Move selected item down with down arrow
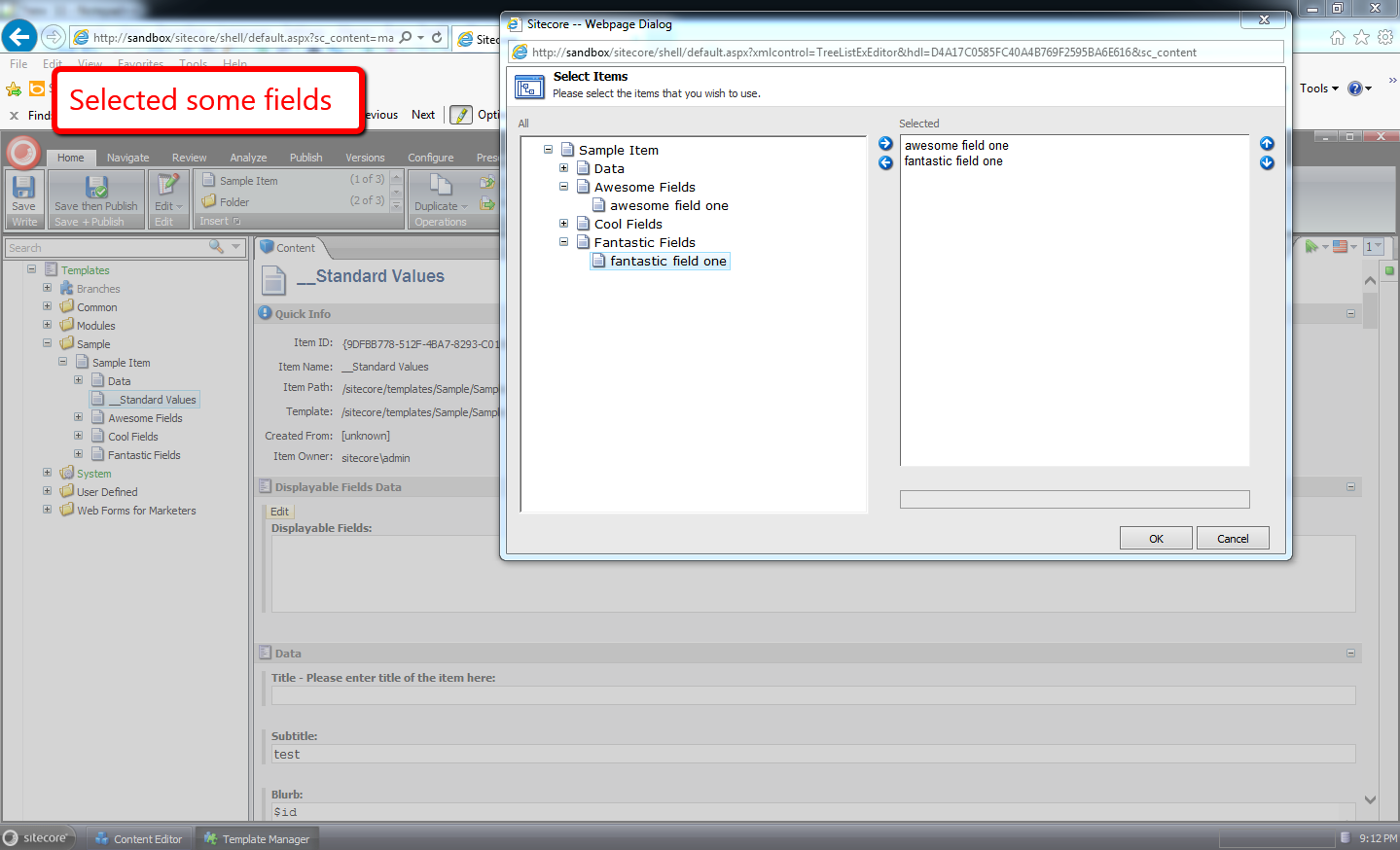This screenshot has height=850, width=1400. click(1267, 162)
